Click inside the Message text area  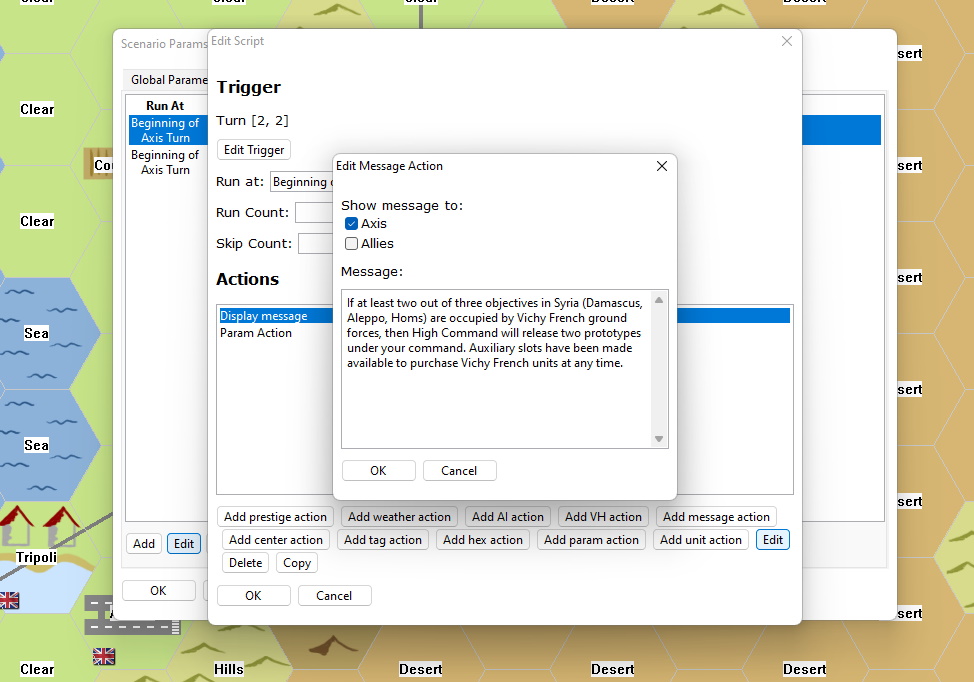(x=497, y=400)
